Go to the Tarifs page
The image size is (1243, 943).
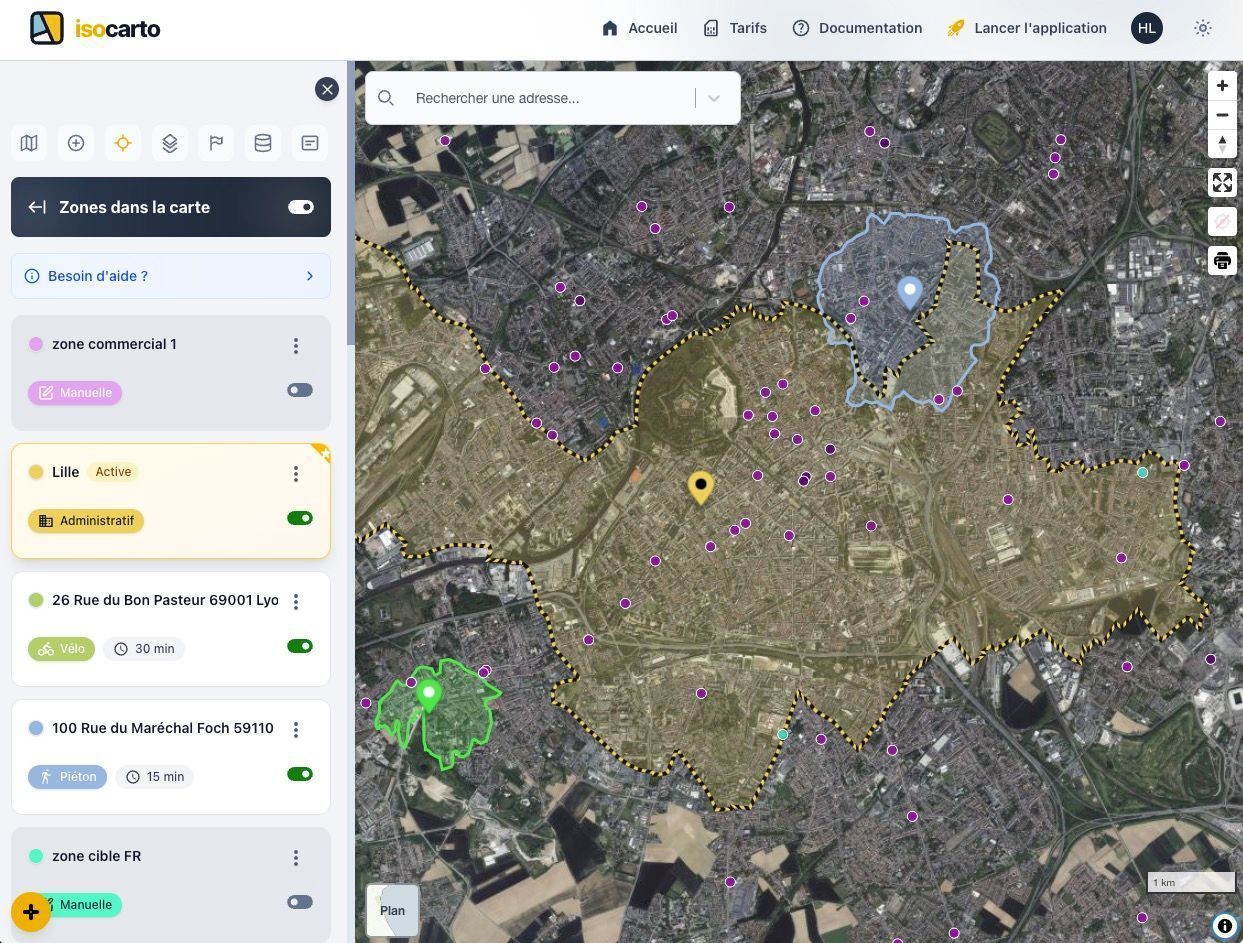[735, 28]
